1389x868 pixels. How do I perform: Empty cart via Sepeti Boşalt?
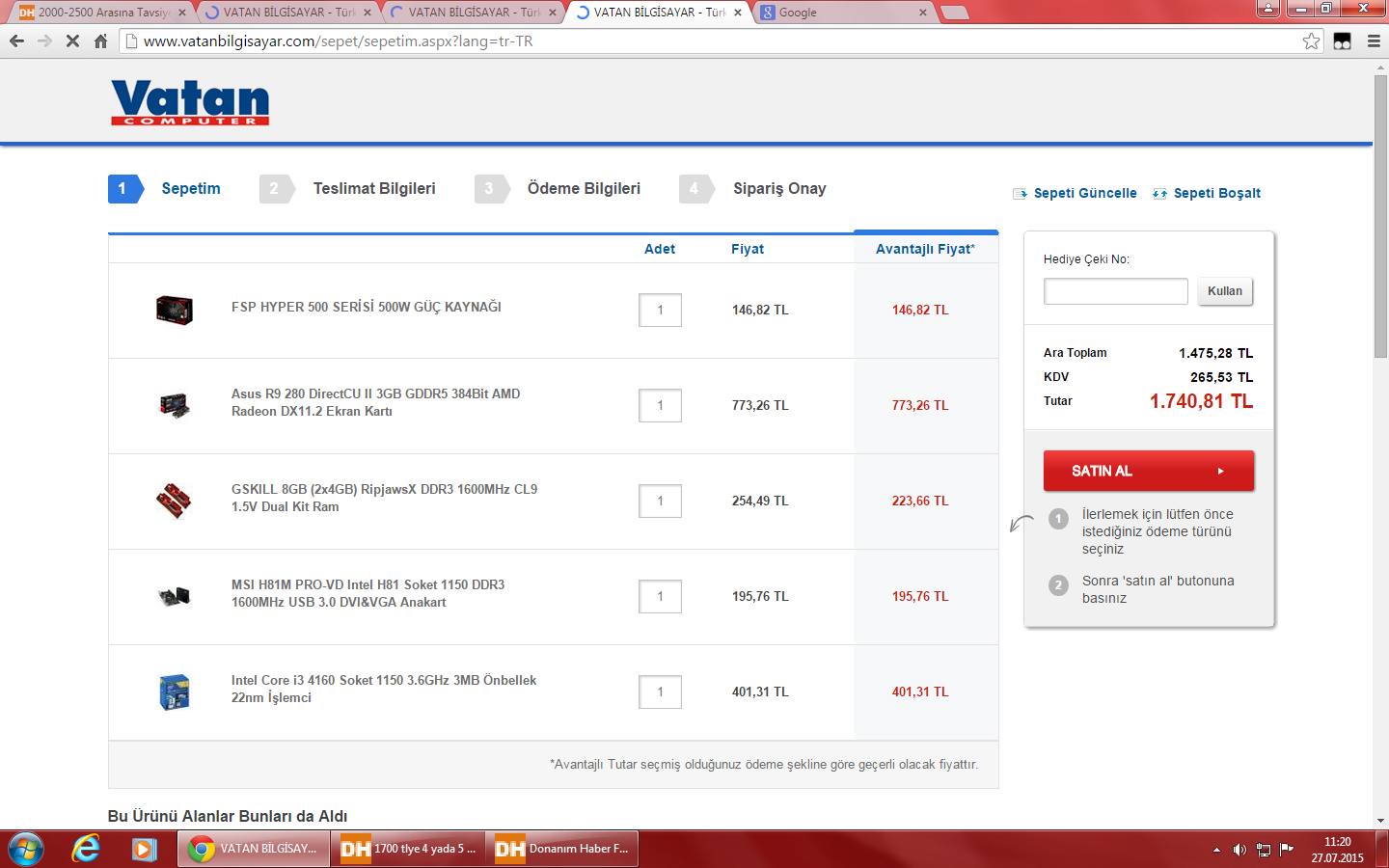1216,193
